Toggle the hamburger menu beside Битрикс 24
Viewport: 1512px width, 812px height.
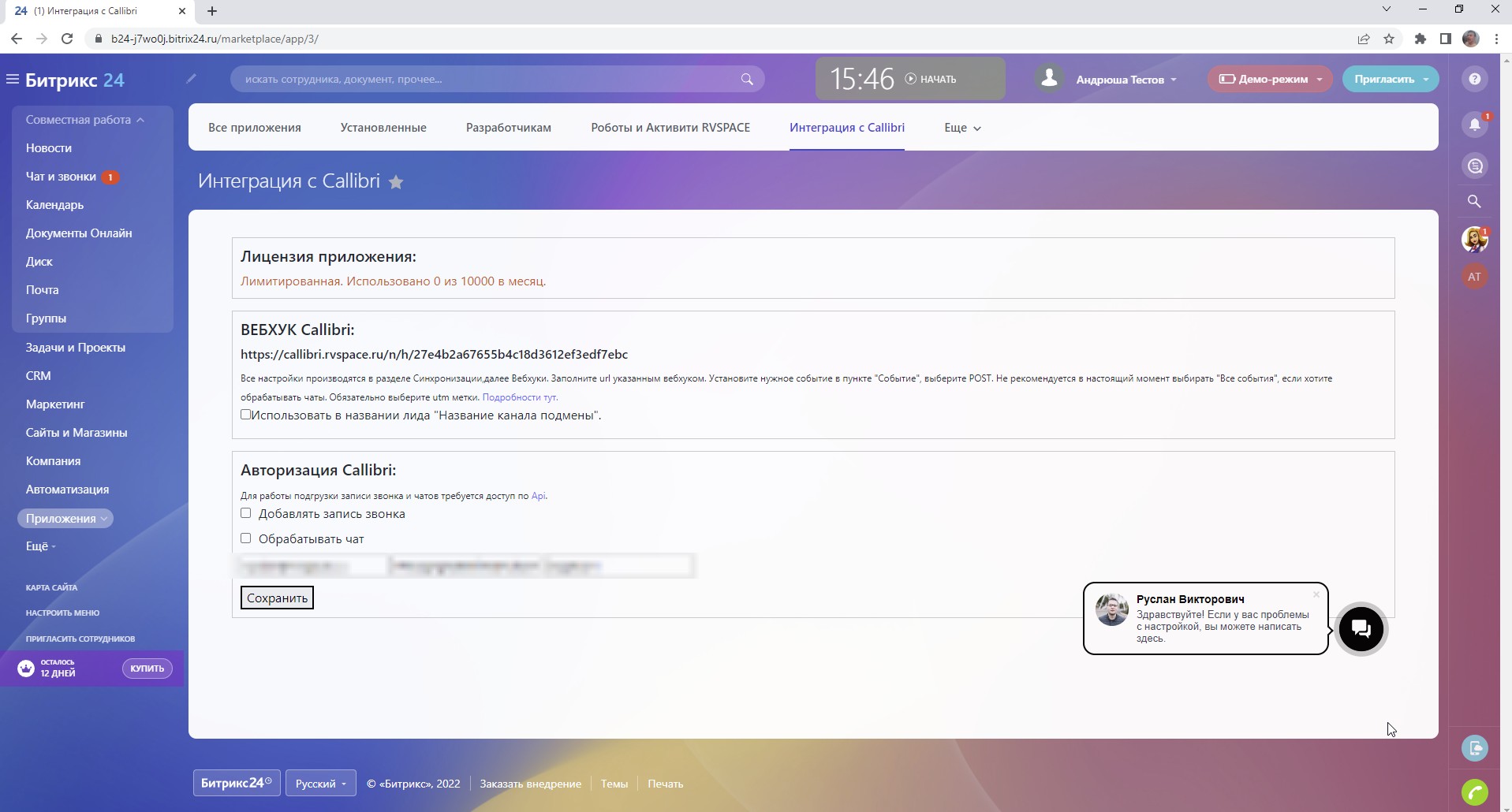coord(13,80)
